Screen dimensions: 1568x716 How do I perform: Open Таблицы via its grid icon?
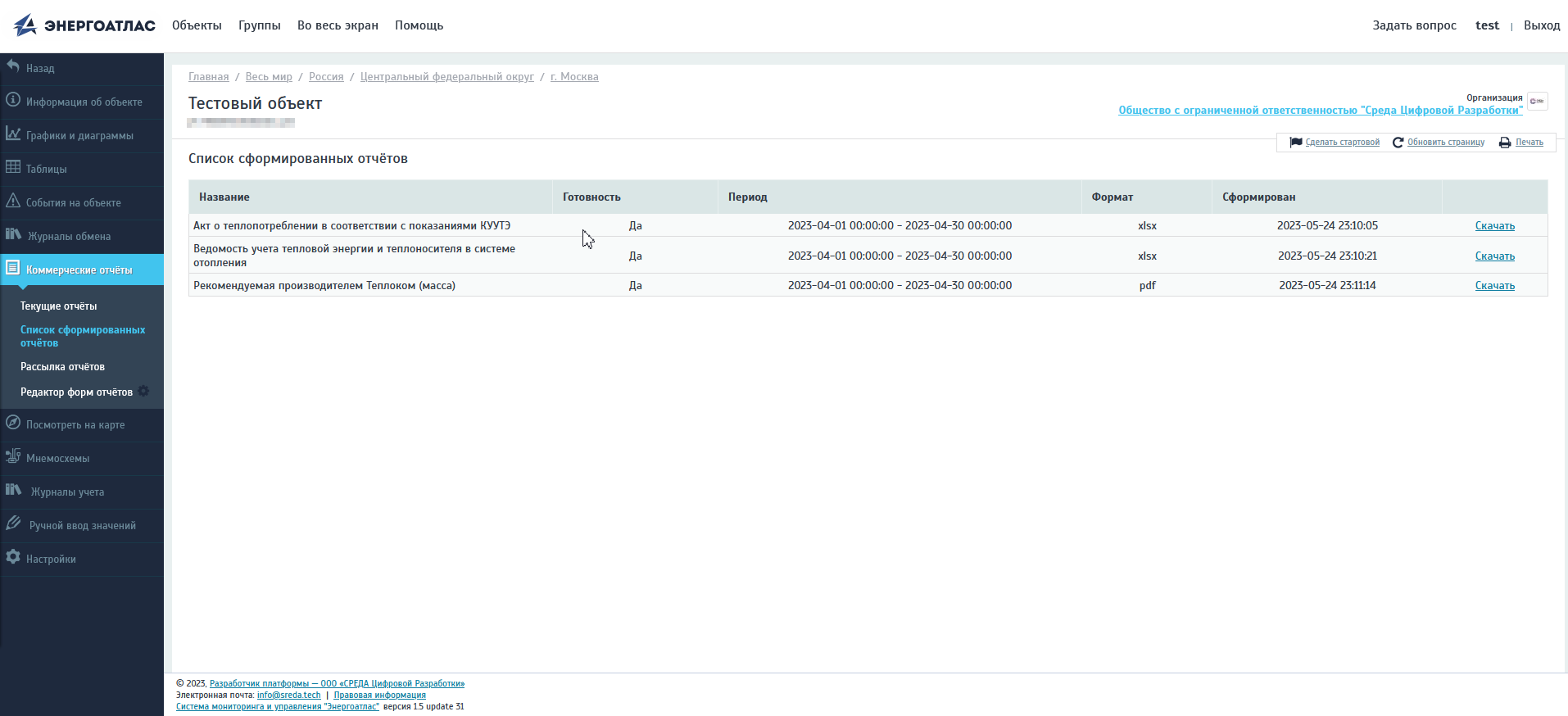(13, 167)
